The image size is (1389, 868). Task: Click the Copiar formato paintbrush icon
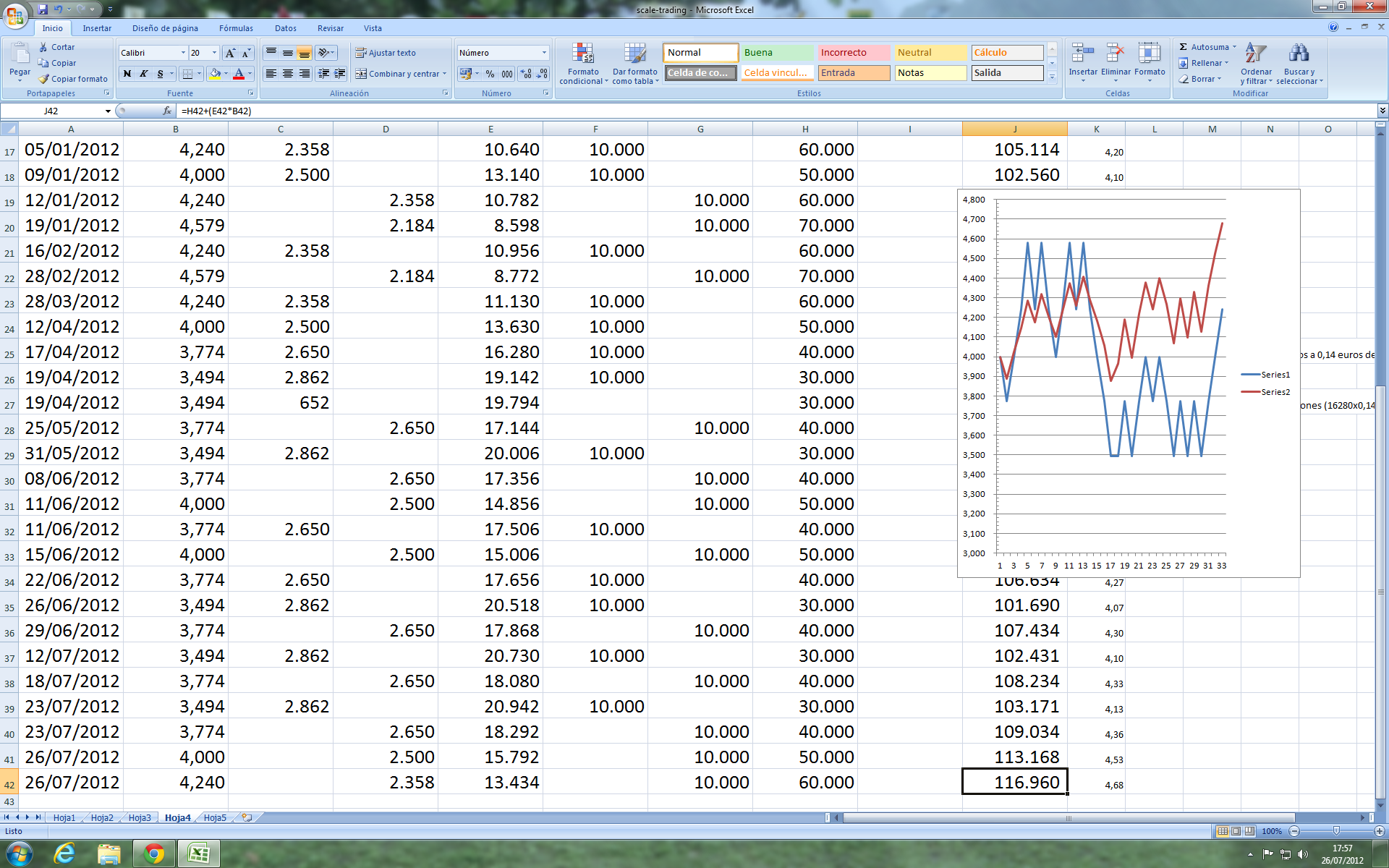[x=44, y=79]
